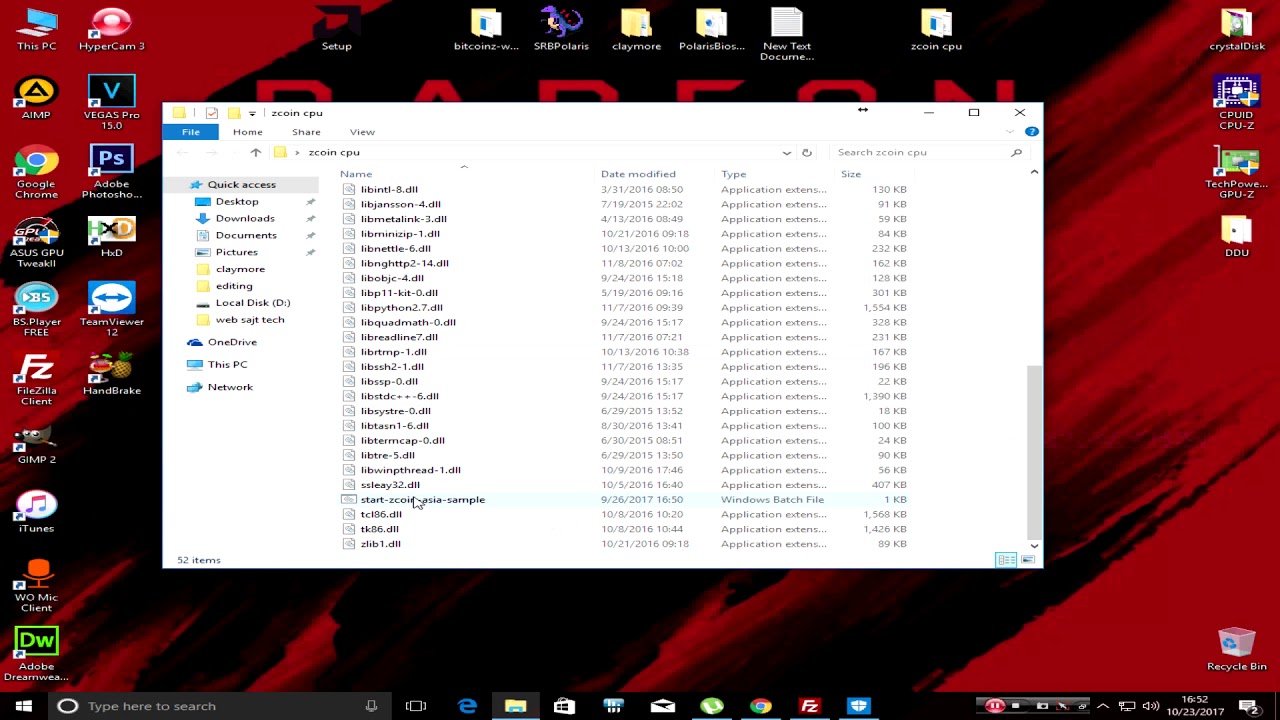The width and height of the screenshot is (1280, 720).
Task: Open the Recycle Bin
Action: pos(1236,650)
